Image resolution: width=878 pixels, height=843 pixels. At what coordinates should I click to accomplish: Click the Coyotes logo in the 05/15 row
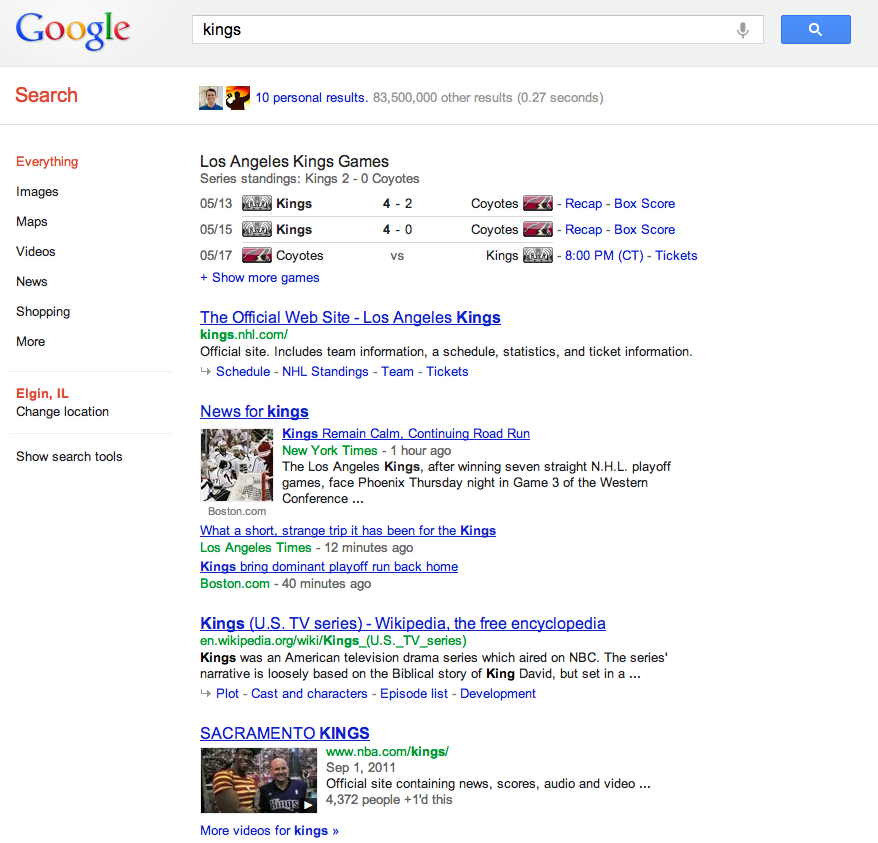[538, 229]
